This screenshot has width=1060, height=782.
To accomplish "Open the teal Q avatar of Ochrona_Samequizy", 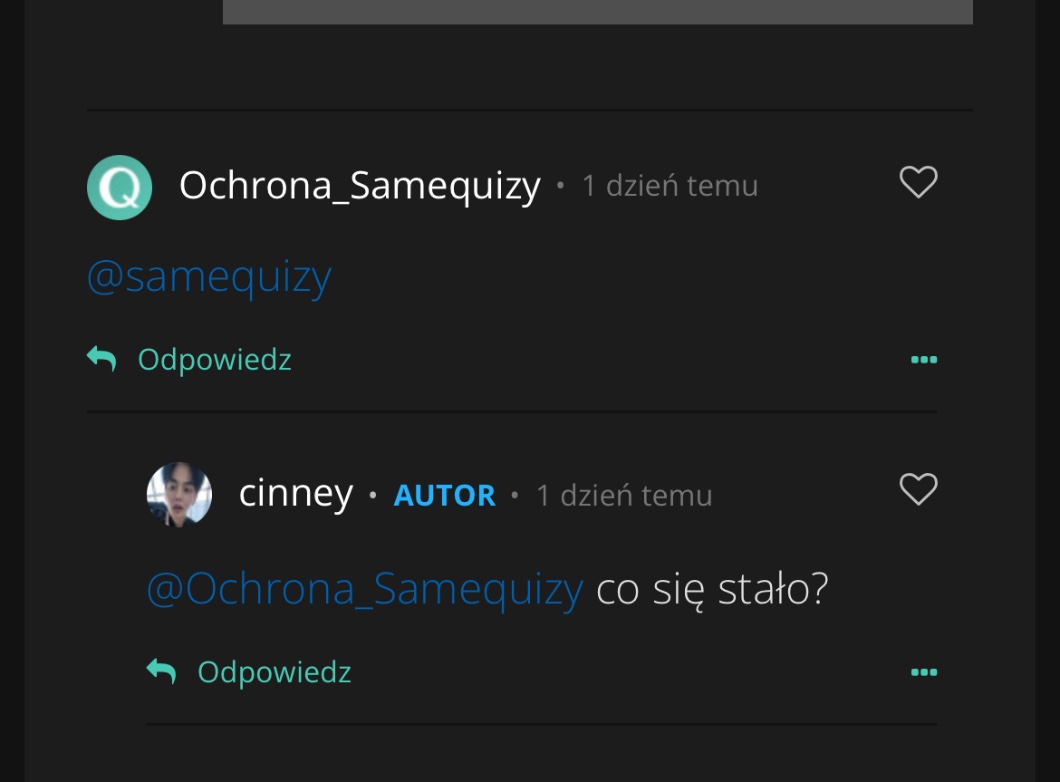I will coord(119,187).
